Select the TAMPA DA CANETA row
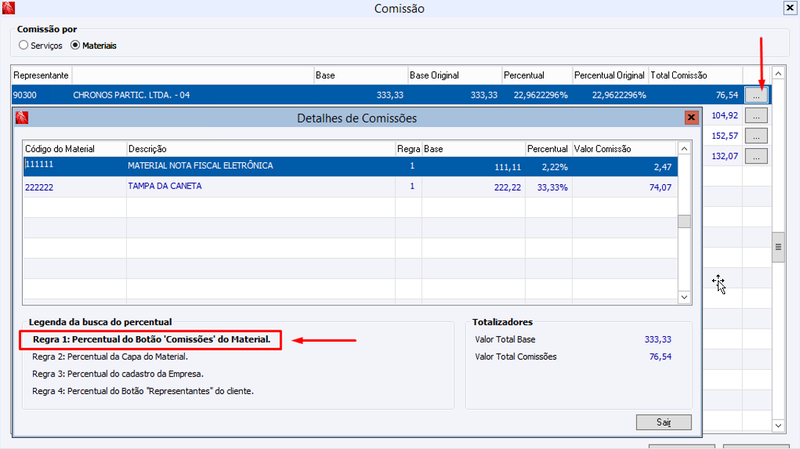 tap(351, 187)
